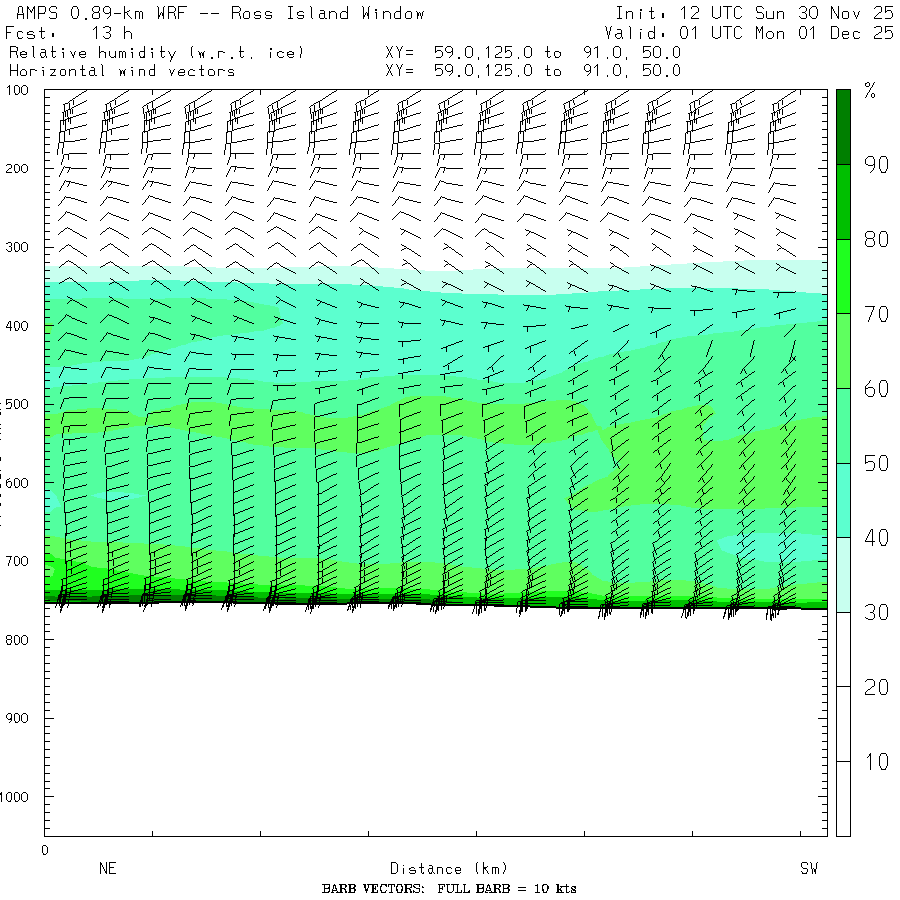Click the darkest green colorbar segment above 90
The width and height of the screenshot is (900, 900).
coord(843,127)
